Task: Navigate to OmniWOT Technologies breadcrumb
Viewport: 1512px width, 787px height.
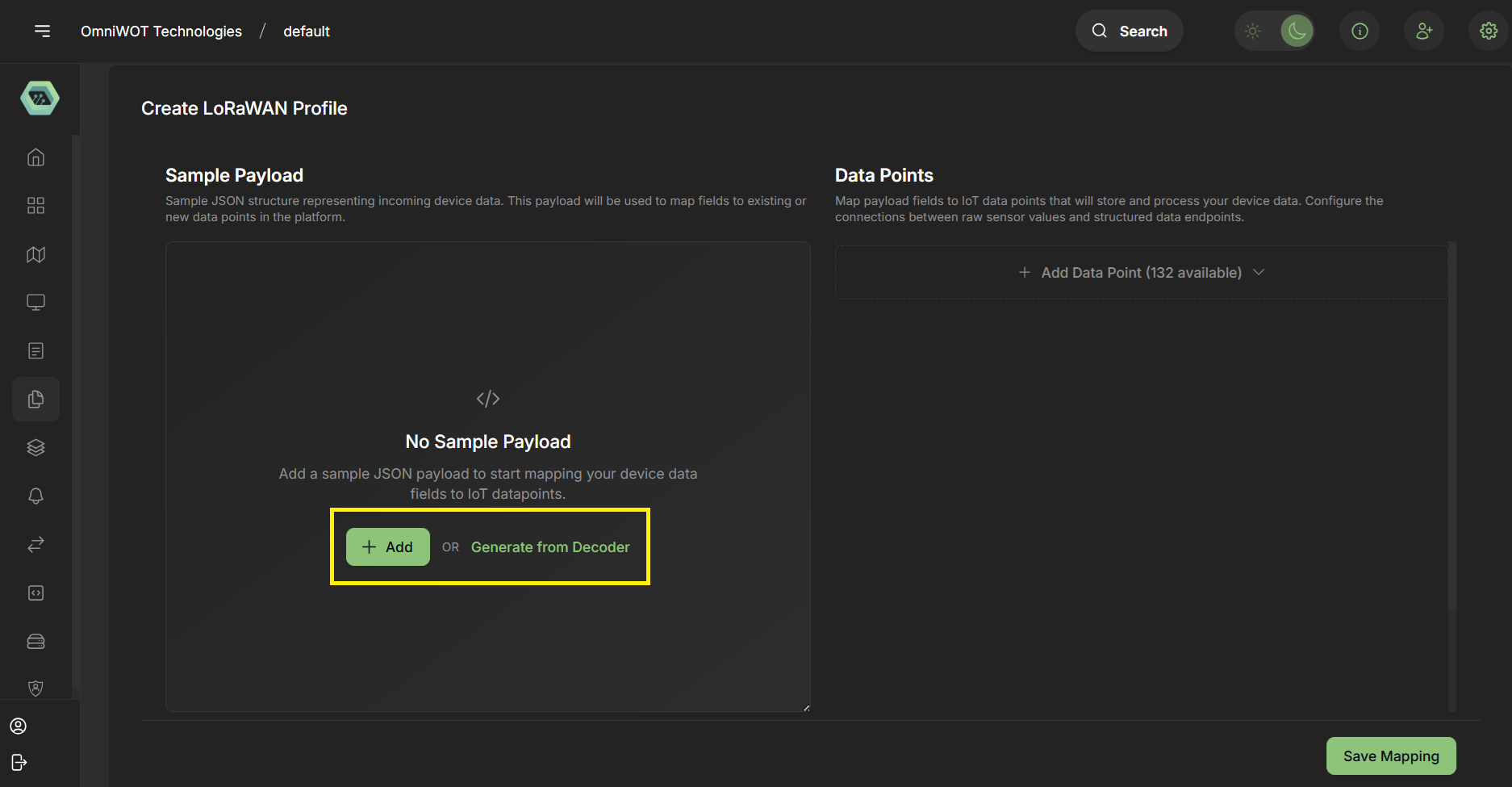Action: click(161, 31)
